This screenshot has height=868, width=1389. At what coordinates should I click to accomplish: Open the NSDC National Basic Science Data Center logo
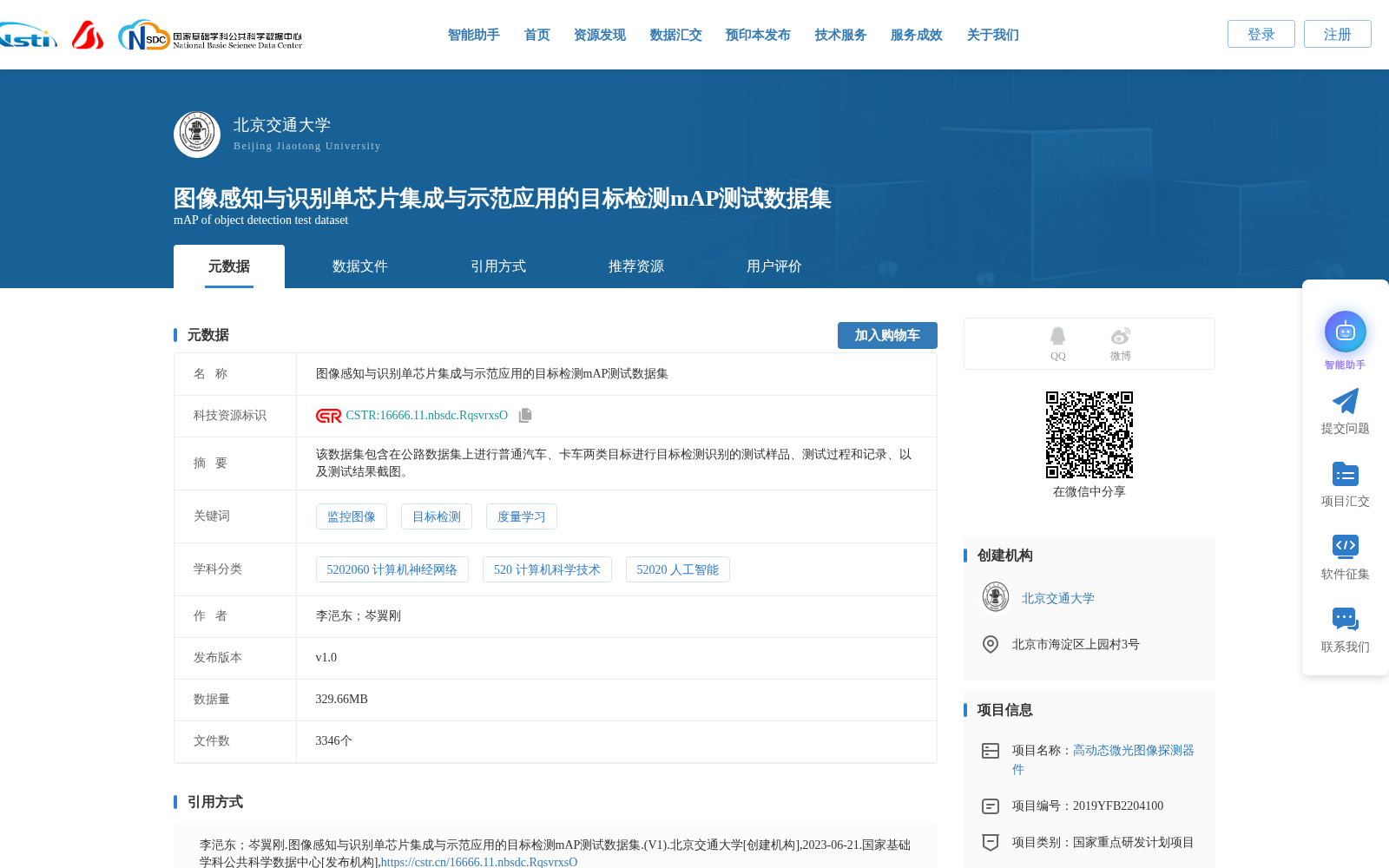coord(210,36)
